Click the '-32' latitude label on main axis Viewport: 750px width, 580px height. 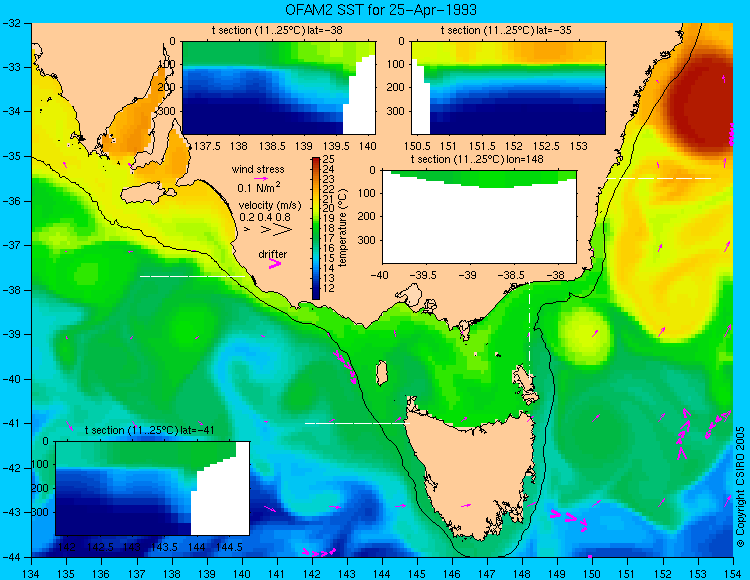pyautogui.click(x=13, y=23)
